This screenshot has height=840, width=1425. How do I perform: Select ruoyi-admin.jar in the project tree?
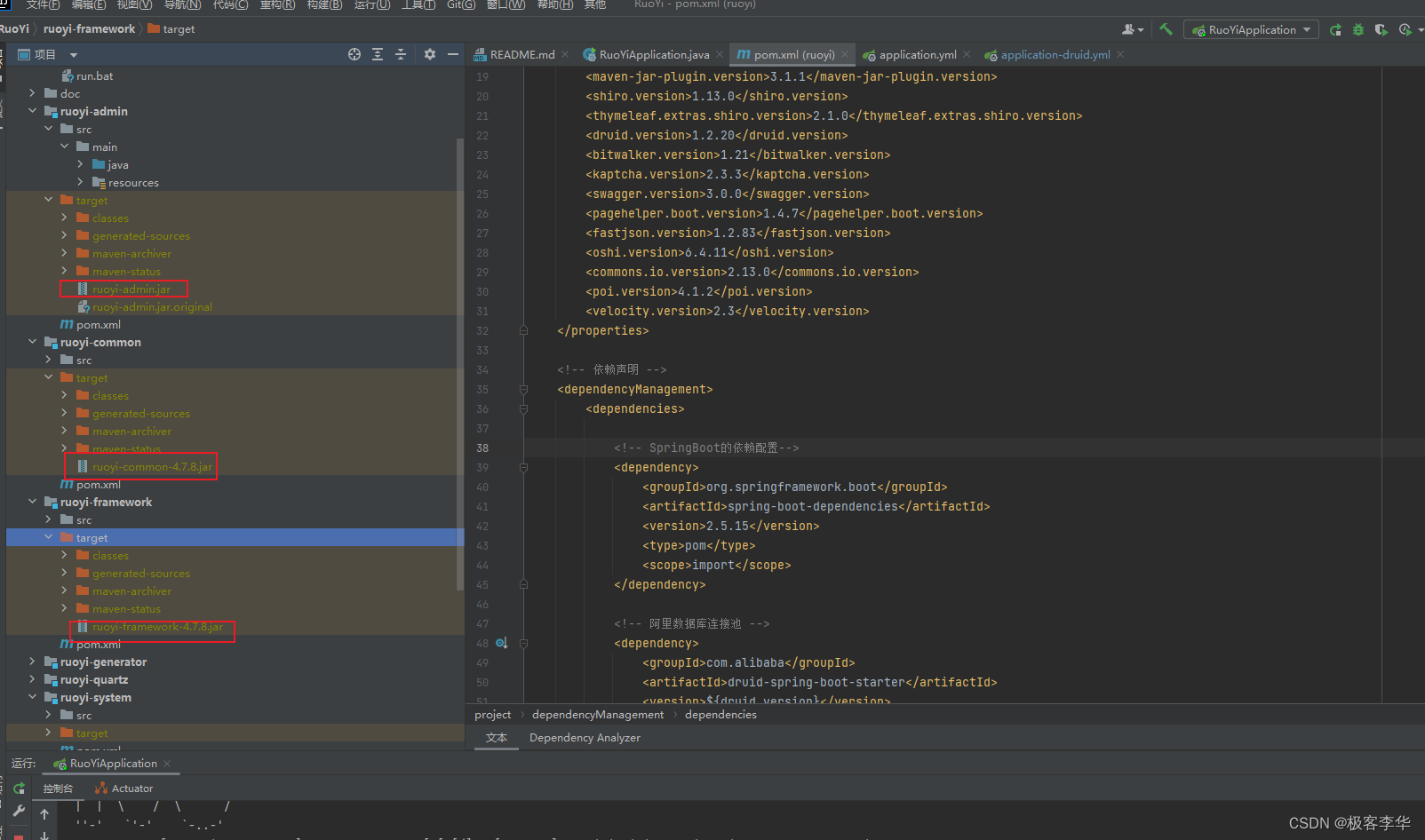pyautogui.click(x=131, y=289)
